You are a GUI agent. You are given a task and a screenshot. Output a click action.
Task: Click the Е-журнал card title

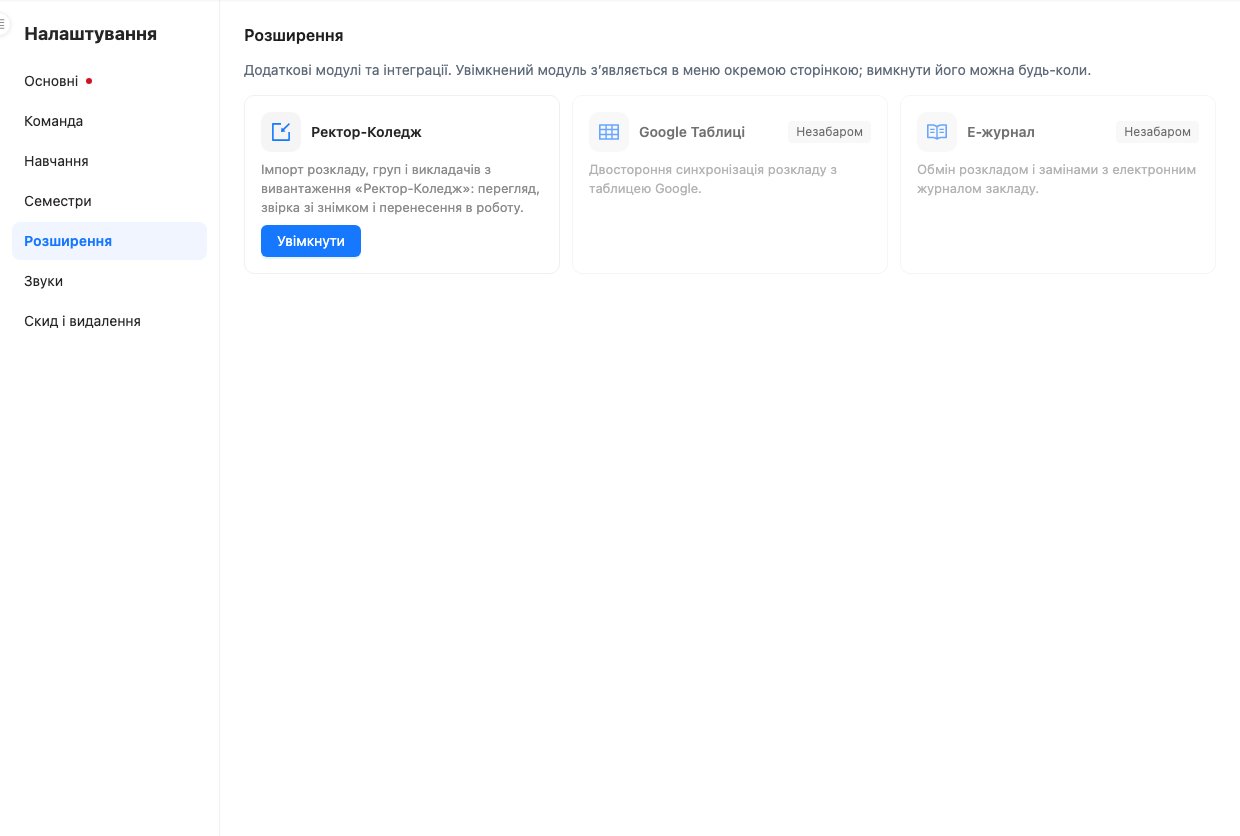click(x=1001, y=132)
